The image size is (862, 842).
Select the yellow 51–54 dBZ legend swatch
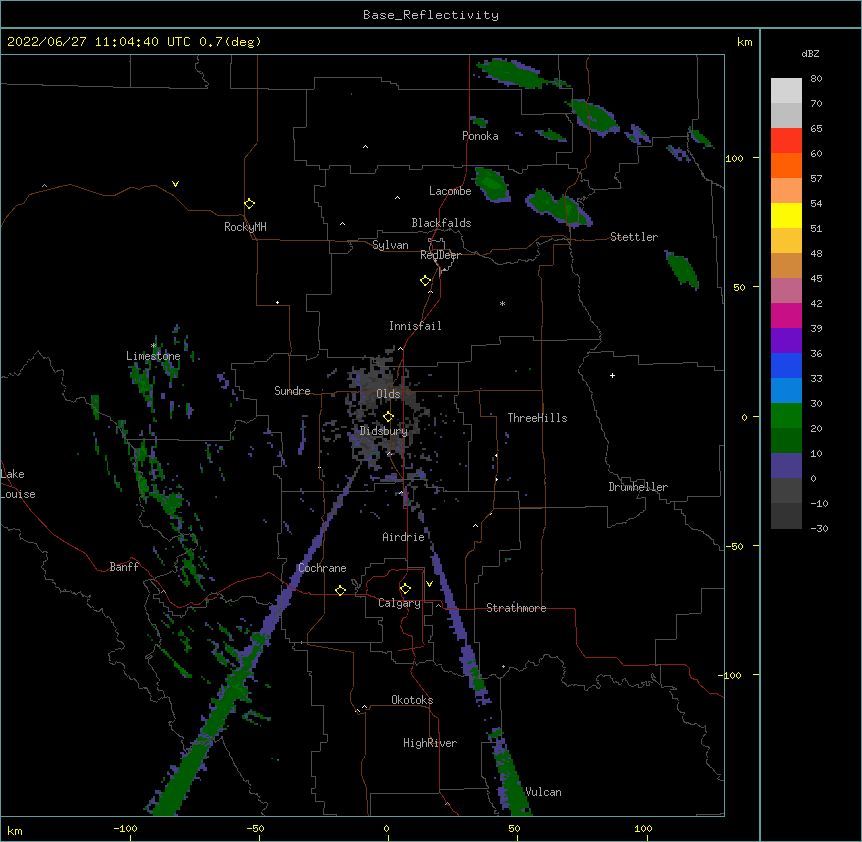(x=786, y=215)
